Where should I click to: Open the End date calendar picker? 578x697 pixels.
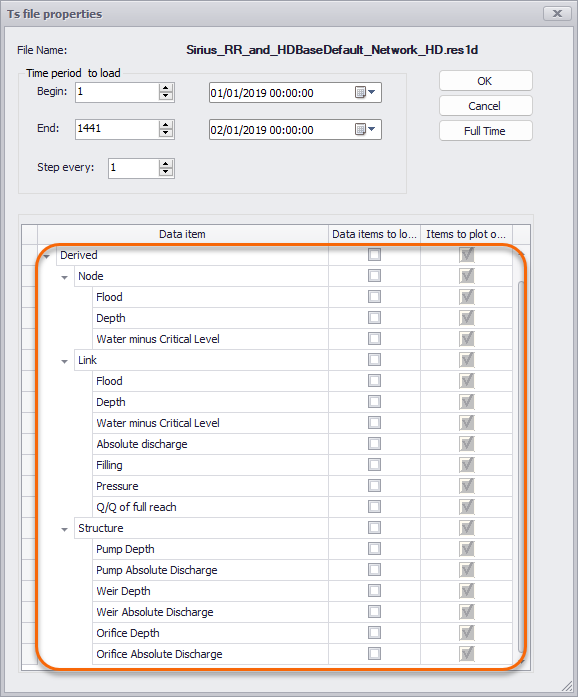[x=365, y=129]
